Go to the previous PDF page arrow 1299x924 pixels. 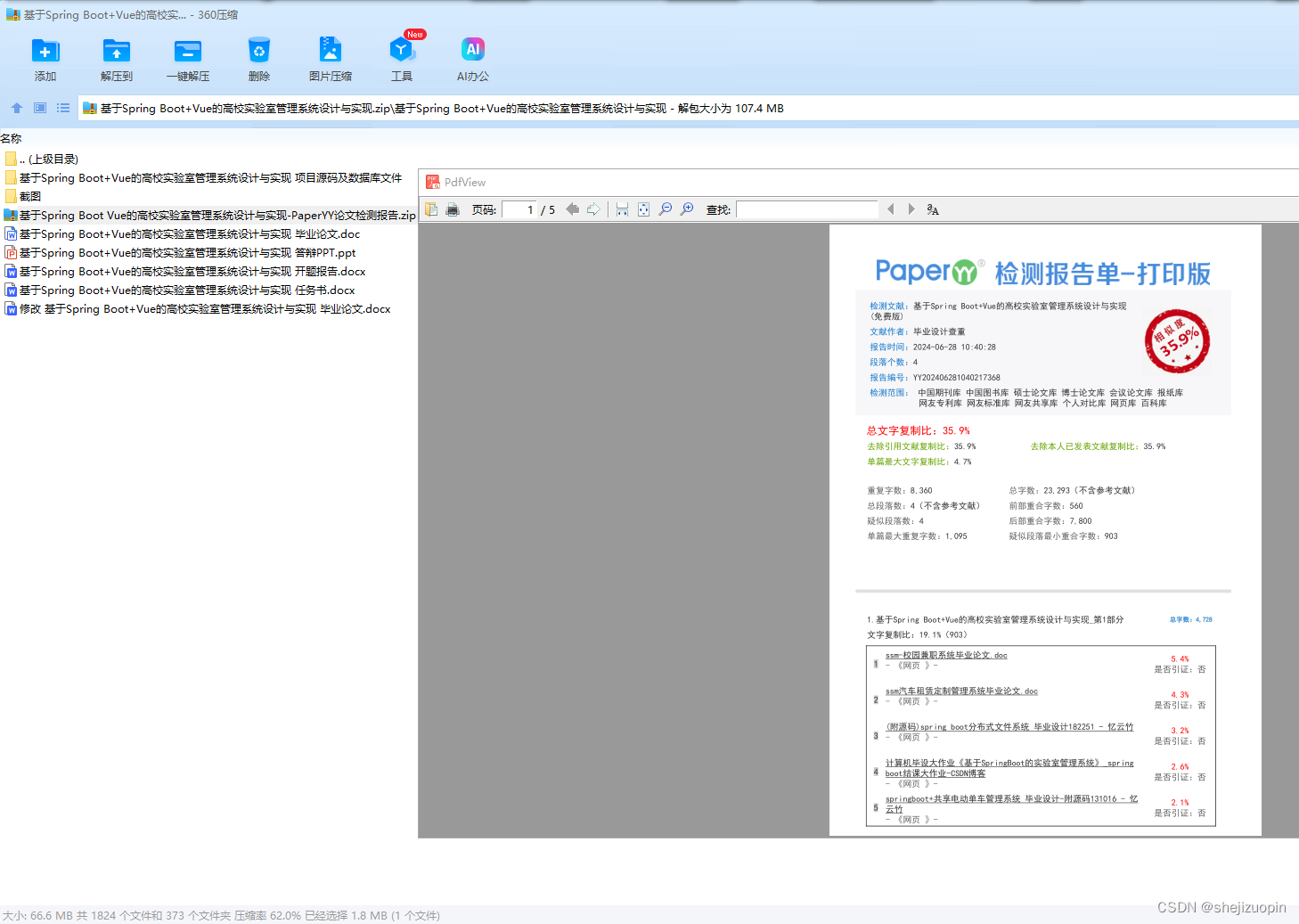coord(573,209)
